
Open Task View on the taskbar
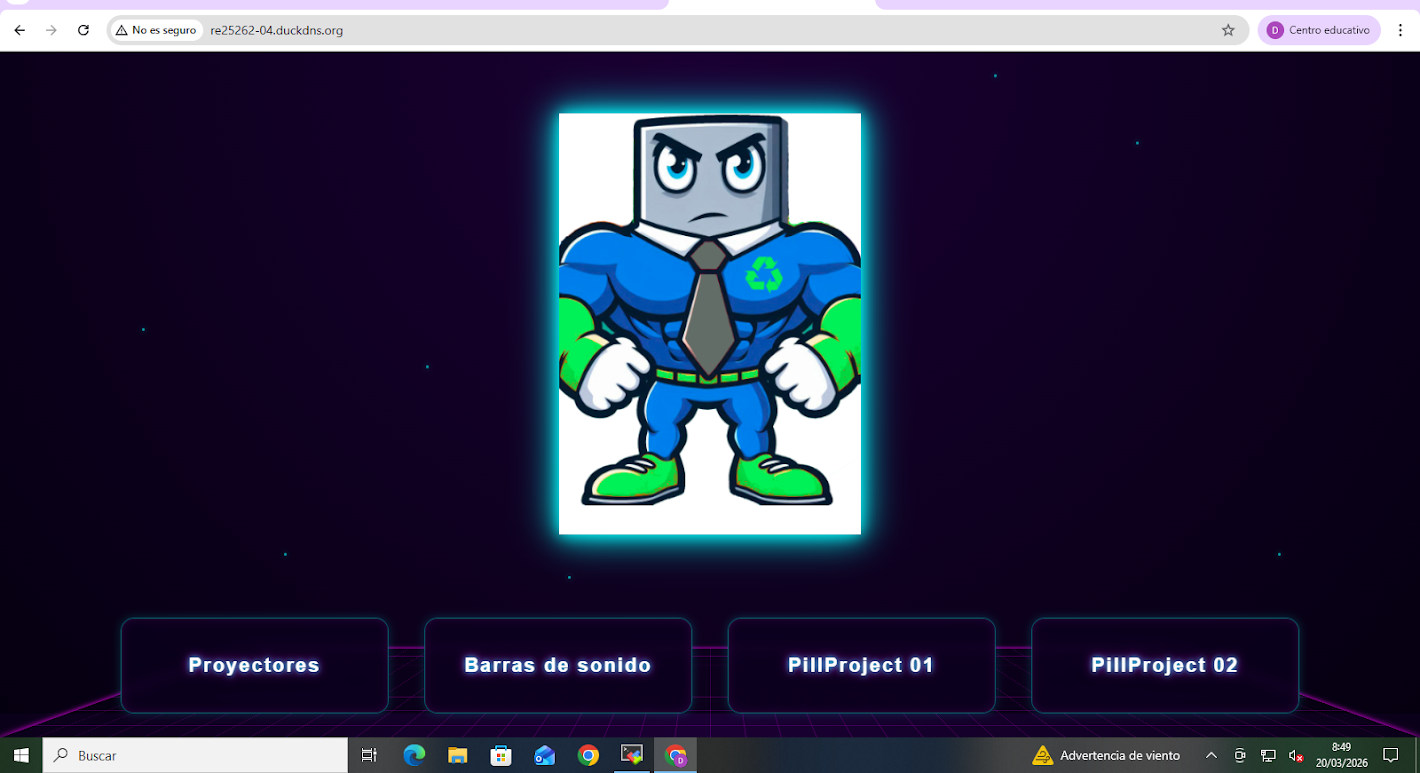(x=369, y=755)
